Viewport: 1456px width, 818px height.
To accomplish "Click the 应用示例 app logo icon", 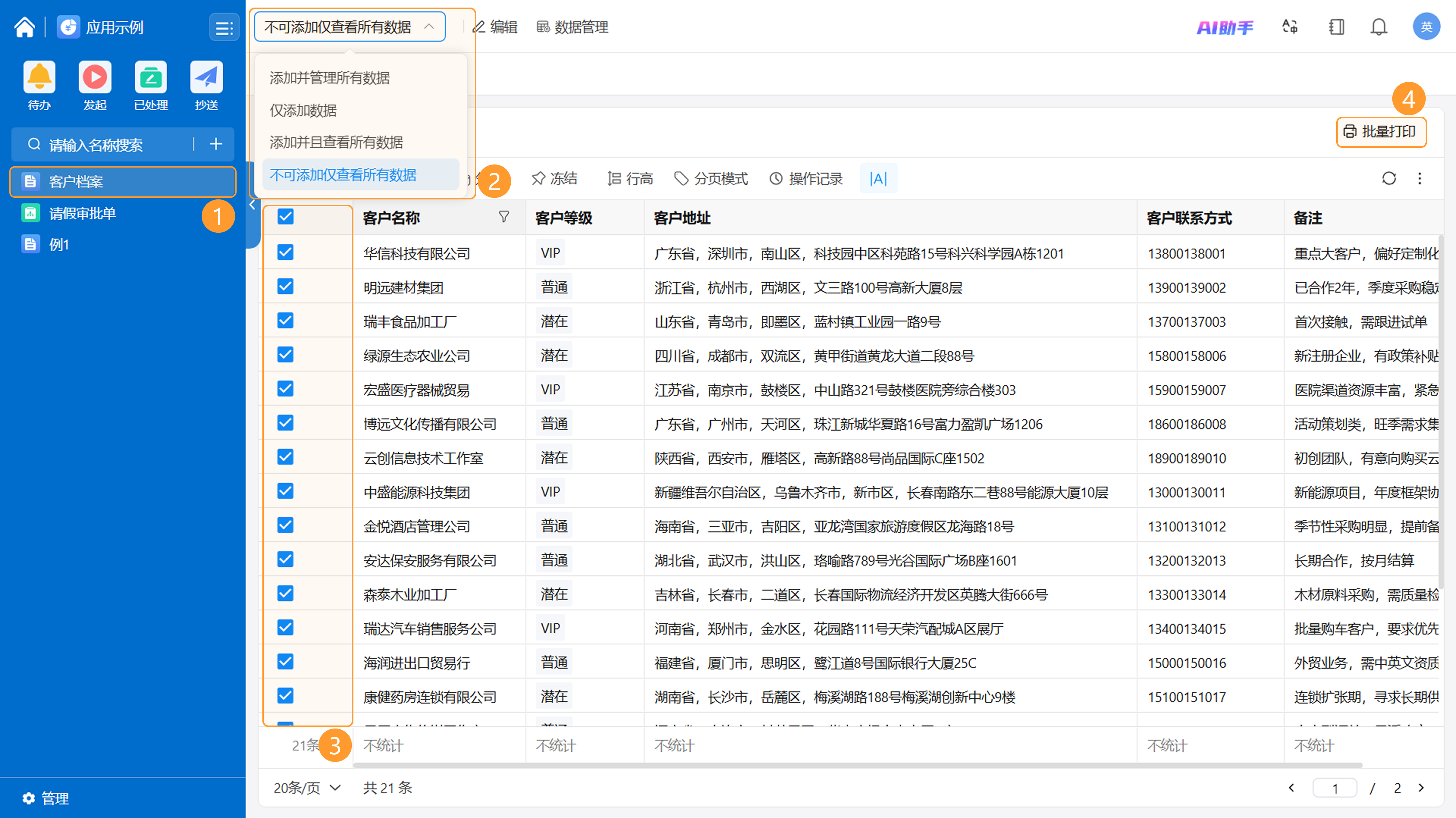I will point(68,27).
